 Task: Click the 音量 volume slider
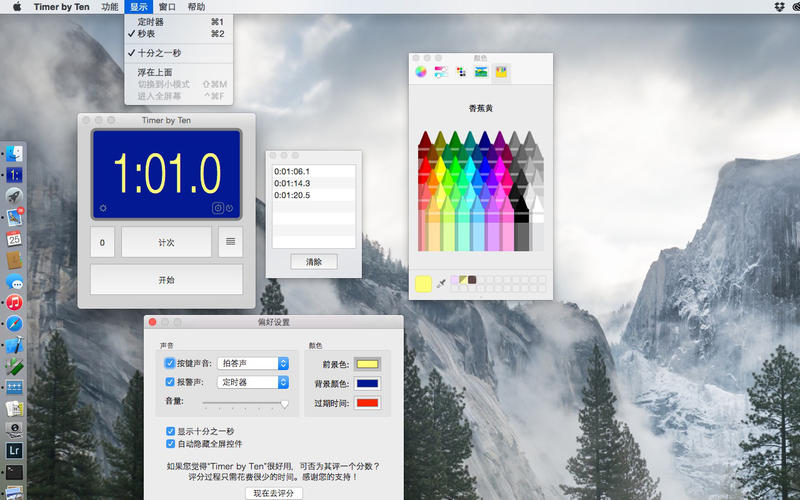(244, 403)
